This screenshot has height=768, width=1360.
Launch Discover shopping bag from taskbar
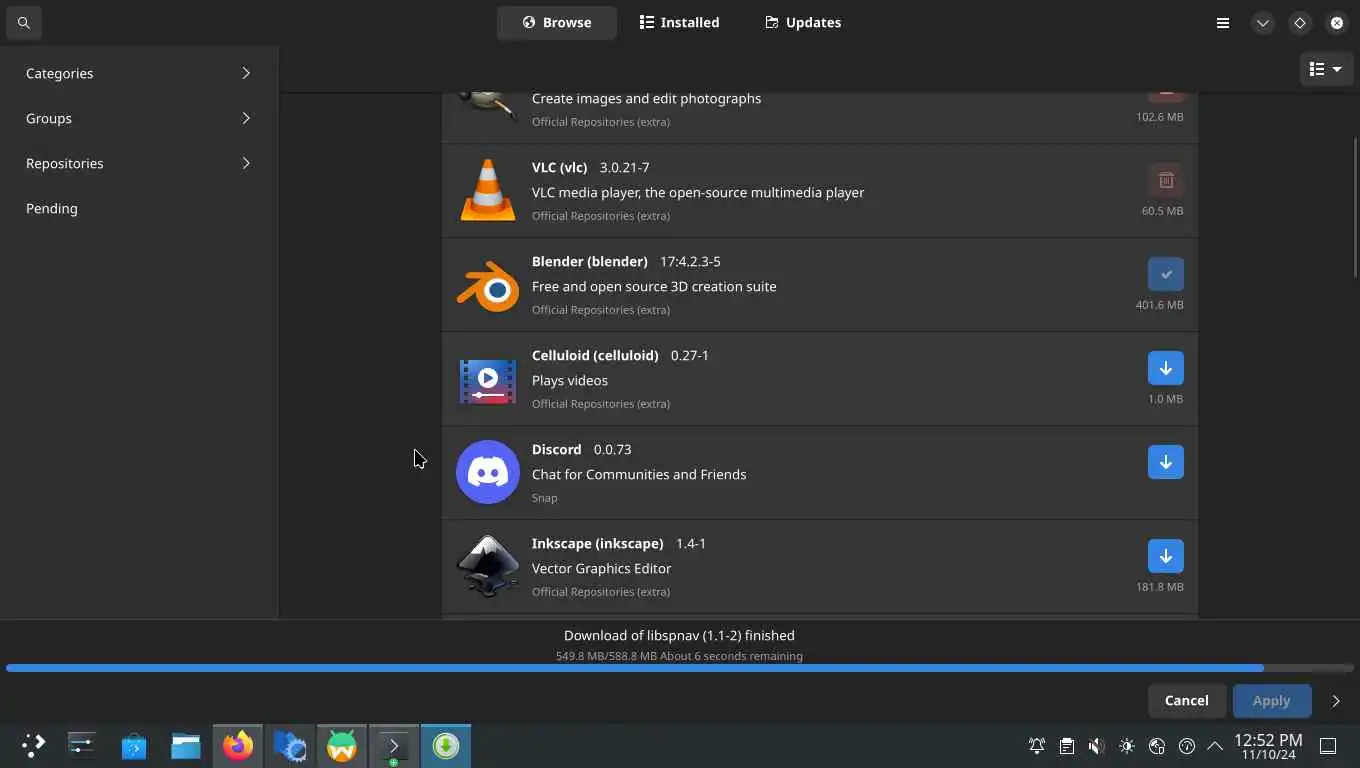coord(134,745)
